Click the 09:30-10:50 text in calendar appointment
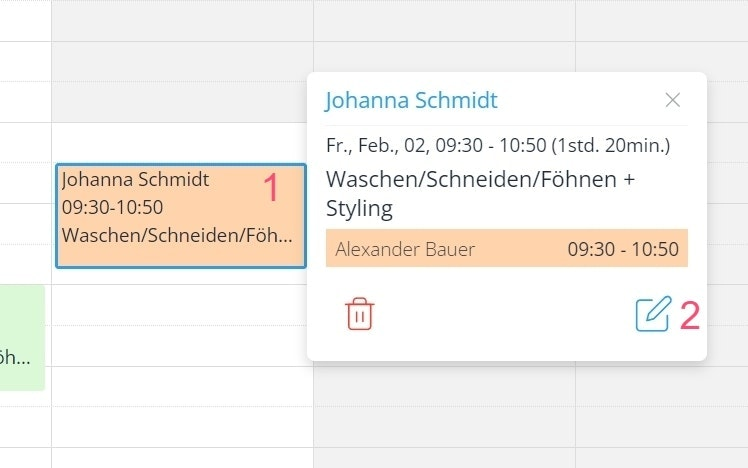748x468 pixels. (x=113, y=207)
